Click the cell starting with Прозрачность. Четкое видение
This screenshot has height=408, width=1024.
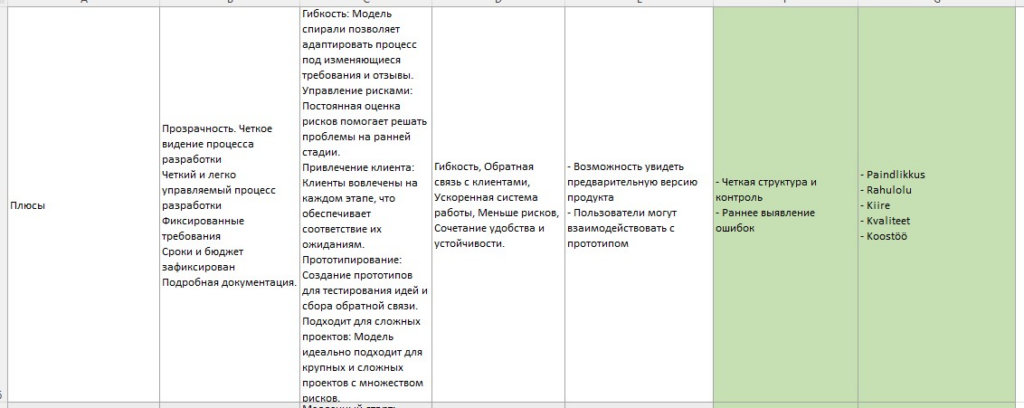pyautogui.click(x=229, y=205)
